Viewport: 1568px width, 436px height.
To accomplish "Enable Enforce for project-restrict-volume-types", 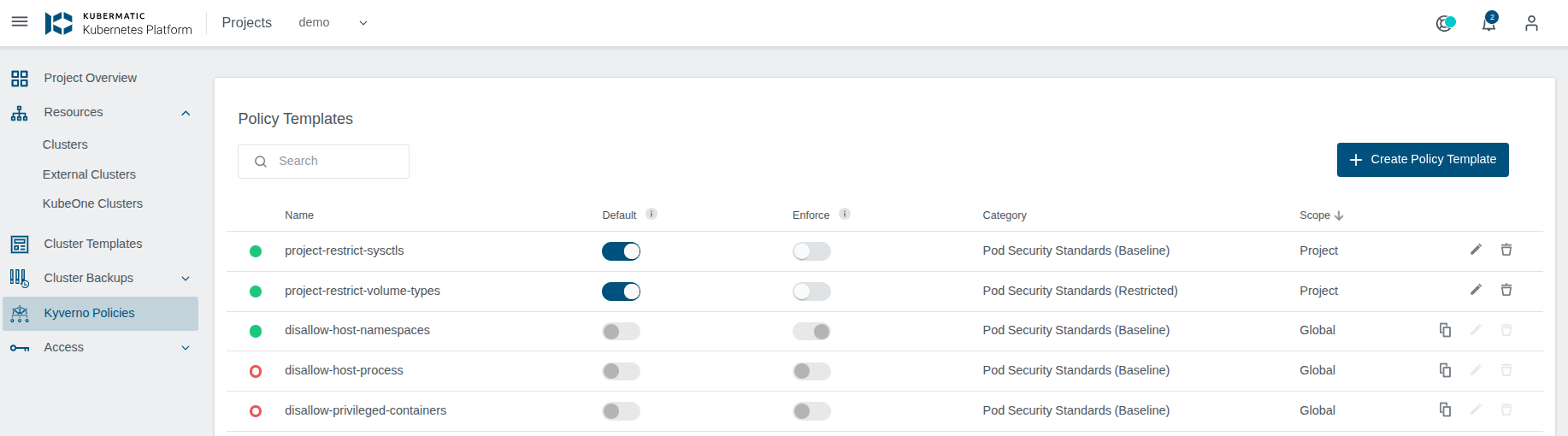I will pos(811,292).
